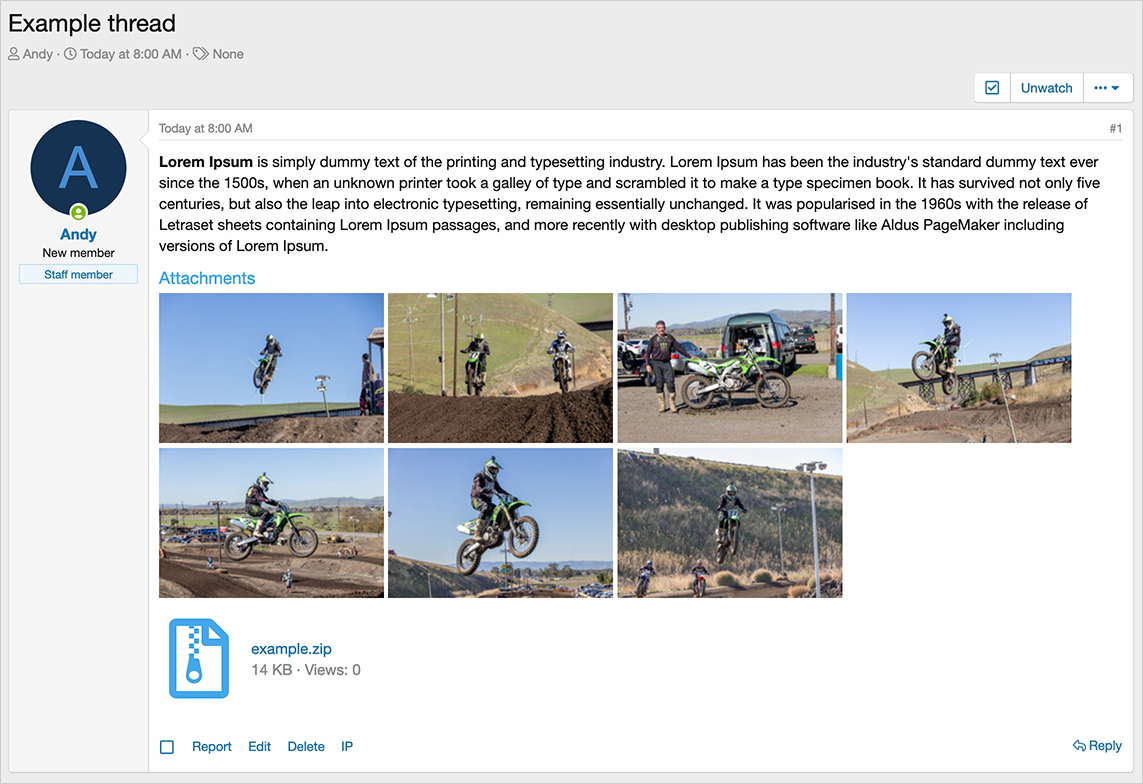
Task: Open first thumbnail of rider jumping against blue sky
Action: (271, 368)
